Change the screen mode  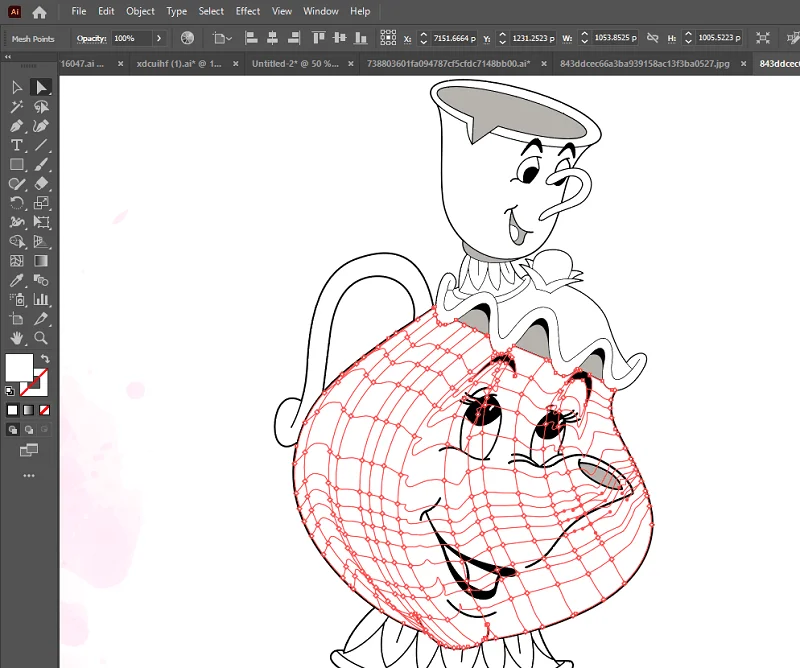[x=29, y=450]
